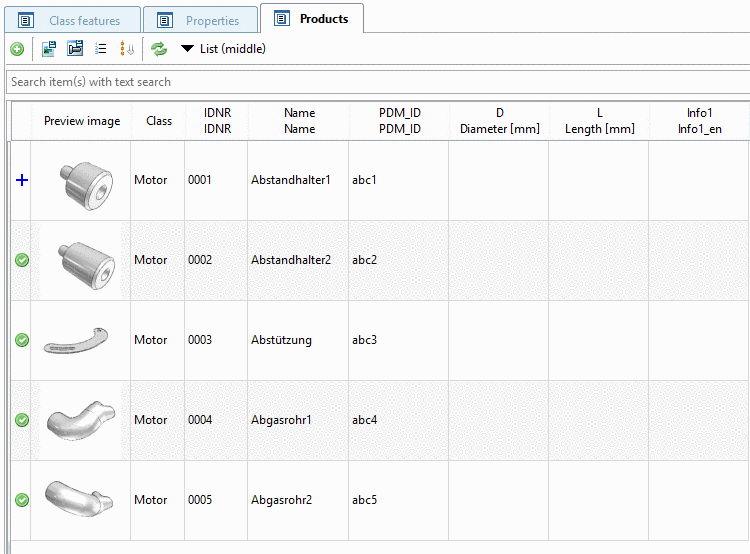This screenshot has width=750, height=554.
Task: Select the cell with IDNR 0002
Action: pos(216,260)
